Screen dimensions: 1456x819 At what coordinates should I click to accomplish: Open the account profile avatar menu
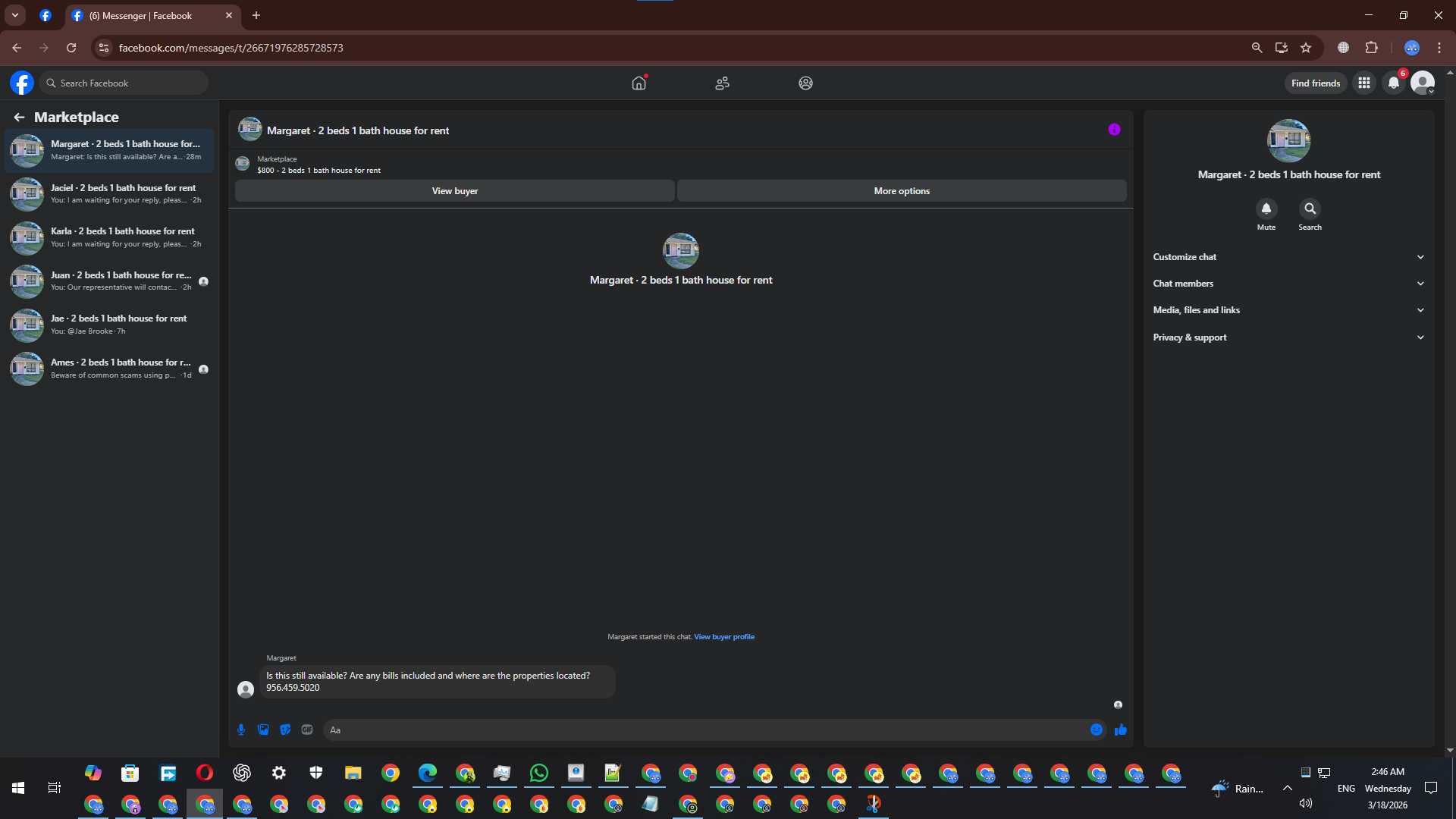click(1423, 83)
